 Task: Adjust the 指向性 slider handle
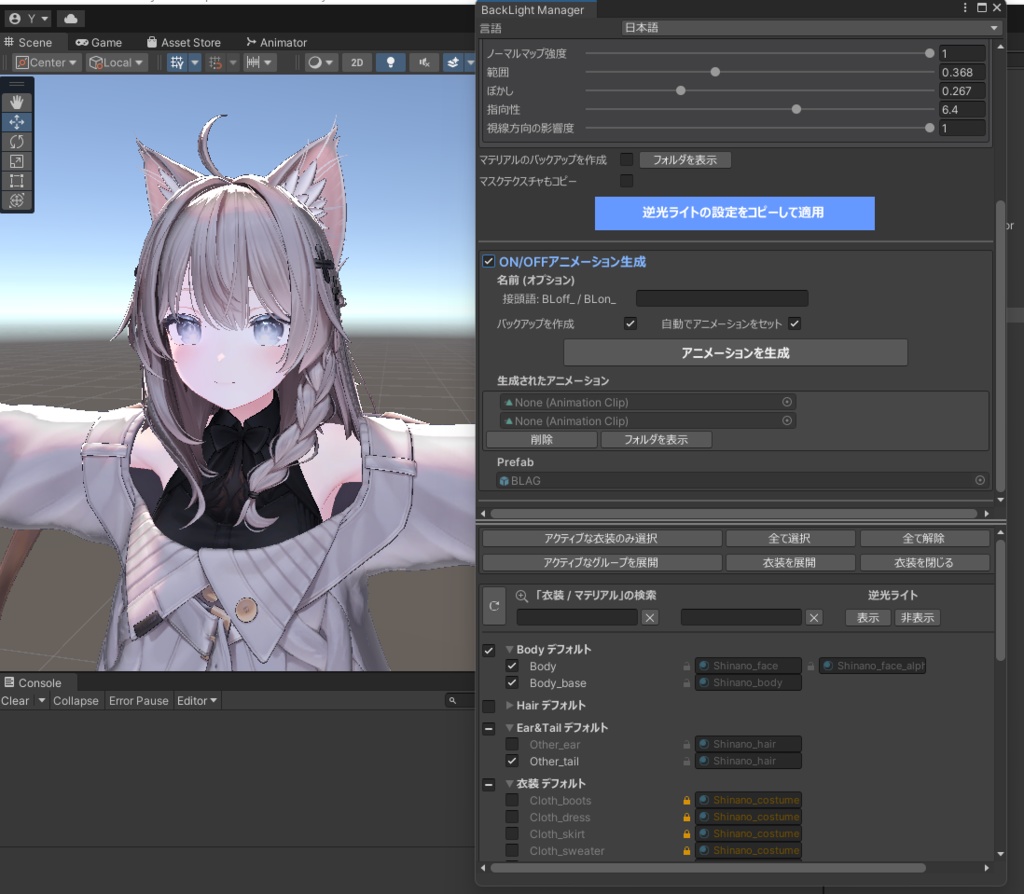click(796, 109)
